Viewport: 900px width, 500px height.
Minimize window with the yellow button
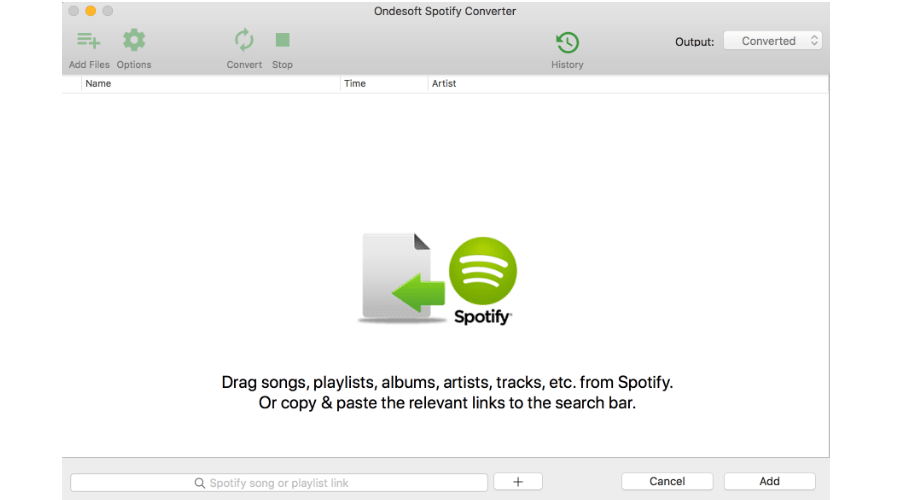point(91,11)
